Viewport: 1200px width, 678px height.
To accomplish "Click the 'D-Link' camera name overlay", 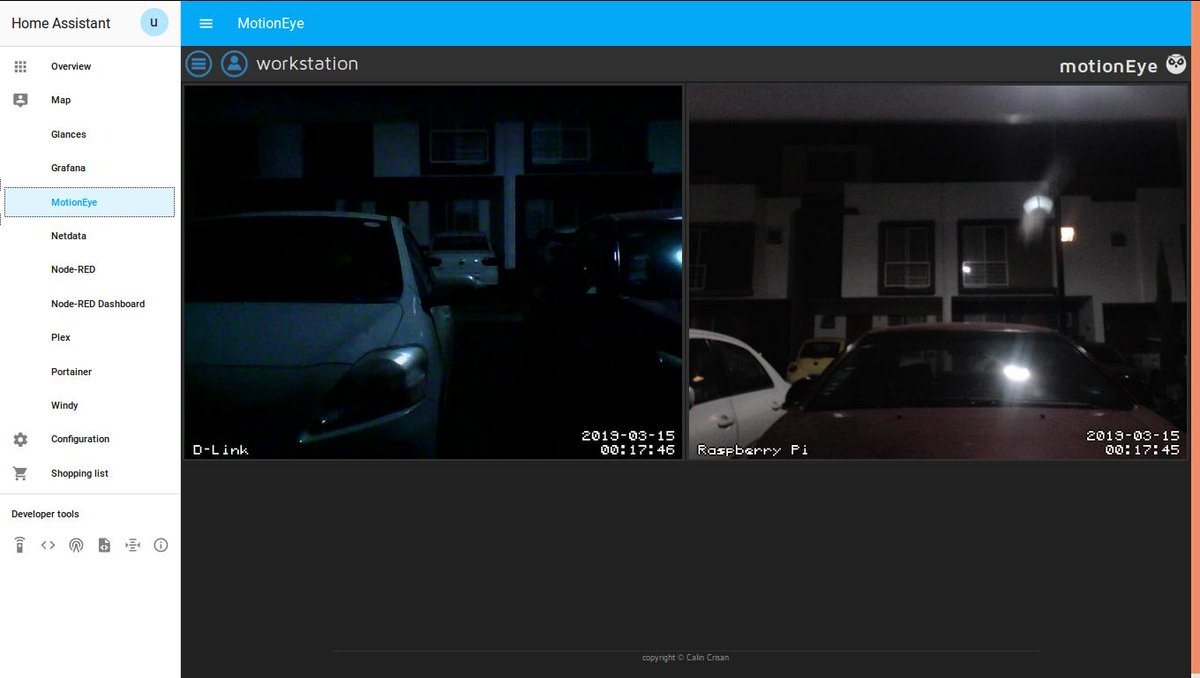I will pyautogui.click(x=220, y=450).
